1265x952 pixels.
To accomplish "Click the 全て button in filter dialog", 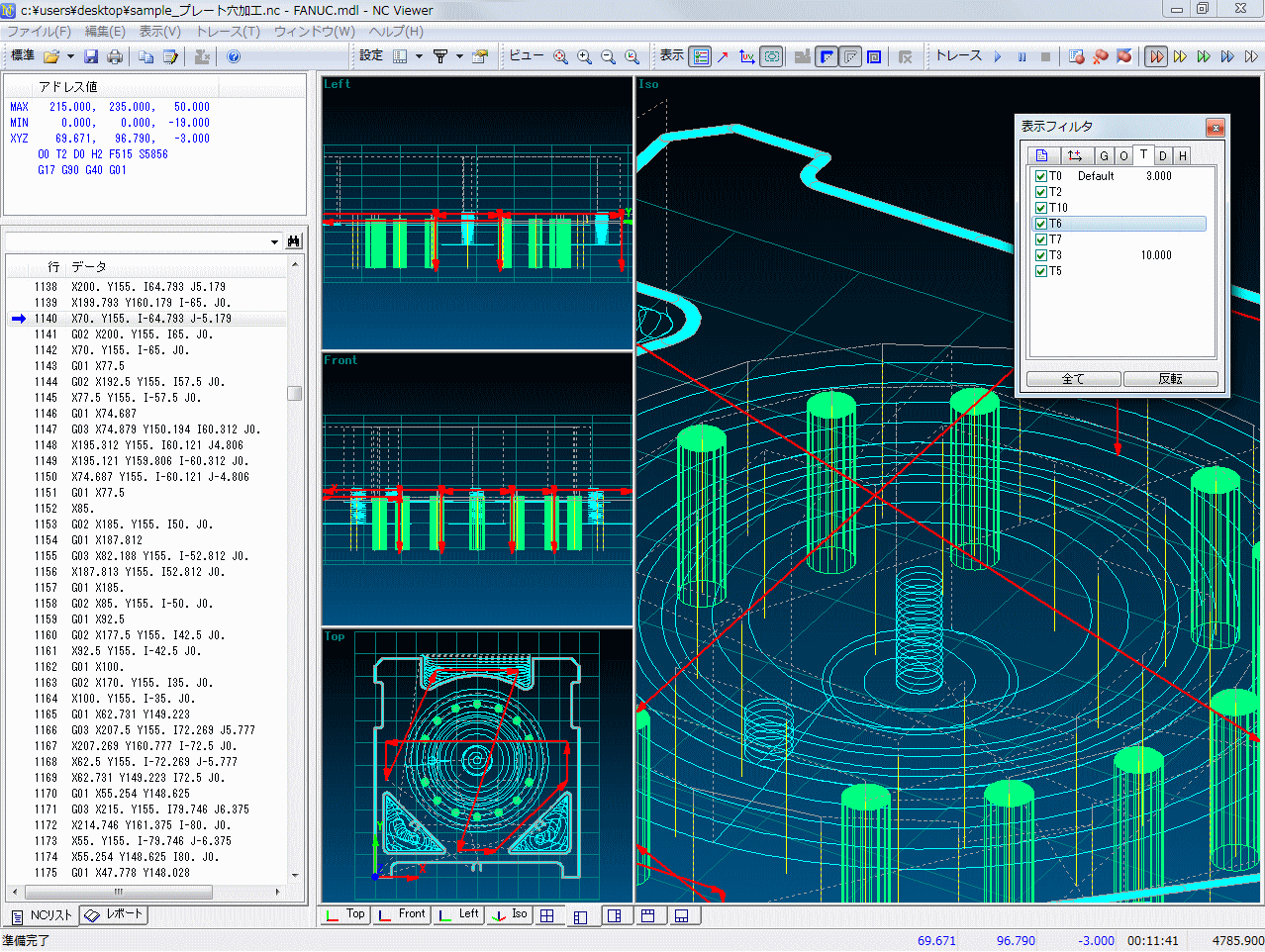I will (x=1073, y=379).
